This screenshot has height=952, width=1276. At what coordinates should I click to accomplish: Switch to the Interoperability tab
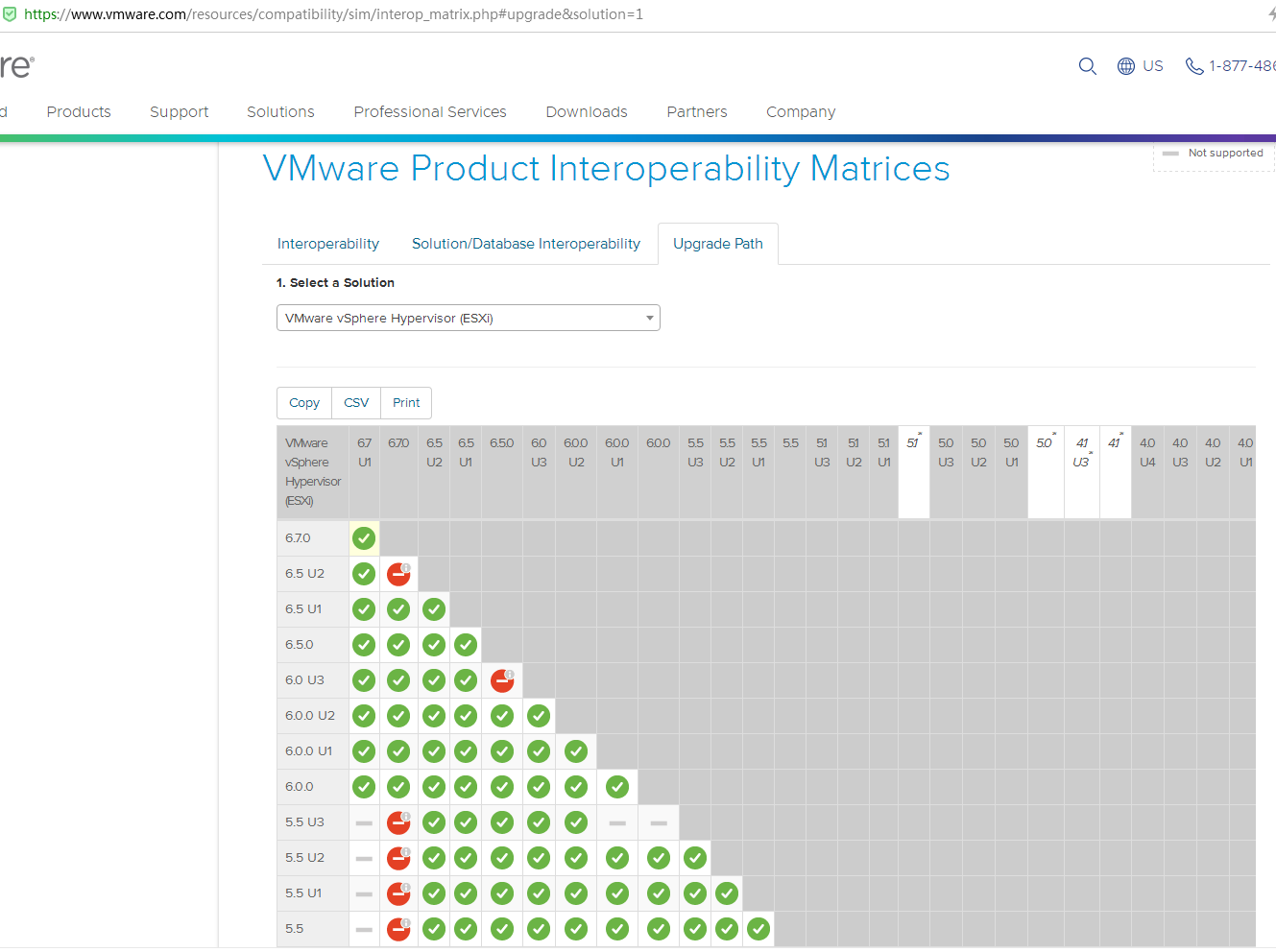pyautogui.click(x=327, y=243)
